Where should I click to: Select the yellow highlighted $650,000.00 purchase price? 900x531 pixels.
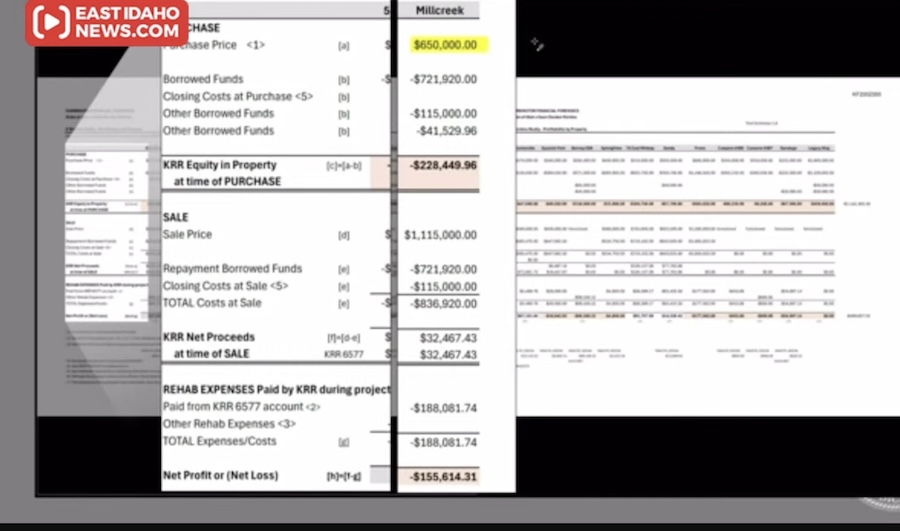(444, 45)
